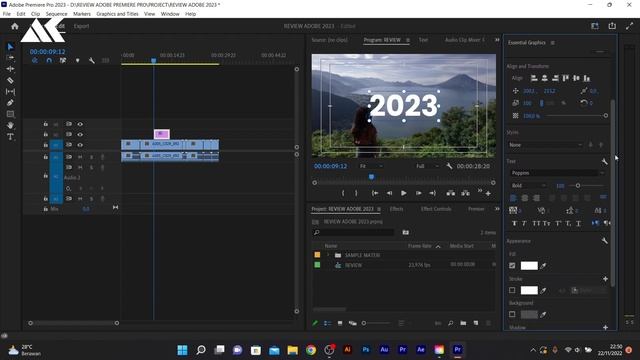Screen dimensions: 640x360
Task: Select the Selection tool arrow
Action: click(10, 47)
